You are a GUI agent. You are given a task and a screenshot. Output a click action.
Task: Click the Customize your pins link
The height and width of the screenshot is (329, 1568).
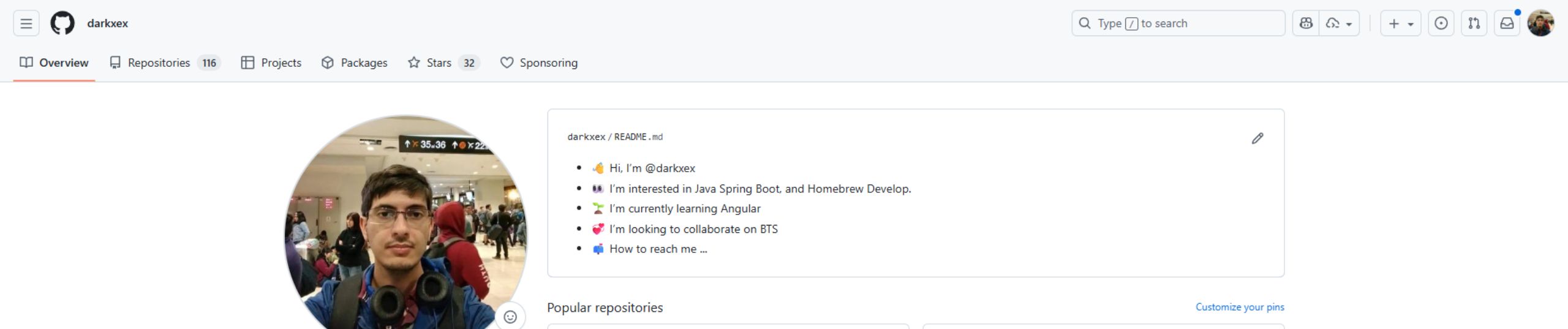1240,307
